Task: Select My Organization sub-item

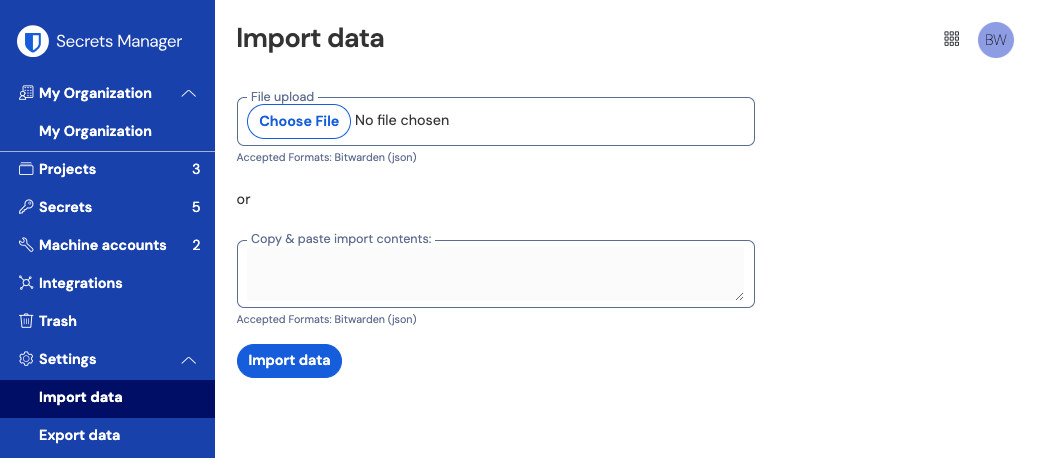Action: tap(95, 131)
